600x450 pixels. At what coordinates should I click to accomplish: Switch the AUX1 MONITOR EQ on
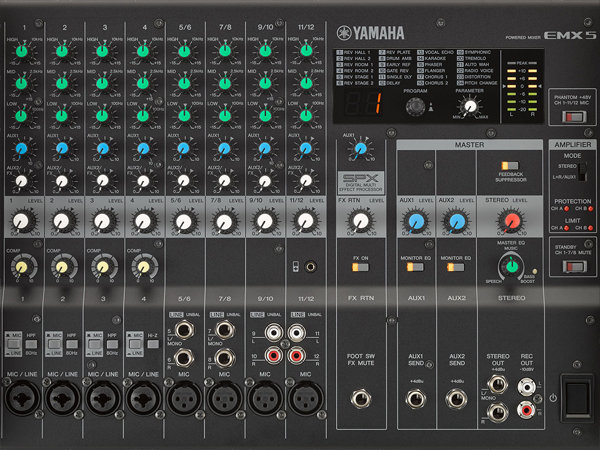pos(414,267)
